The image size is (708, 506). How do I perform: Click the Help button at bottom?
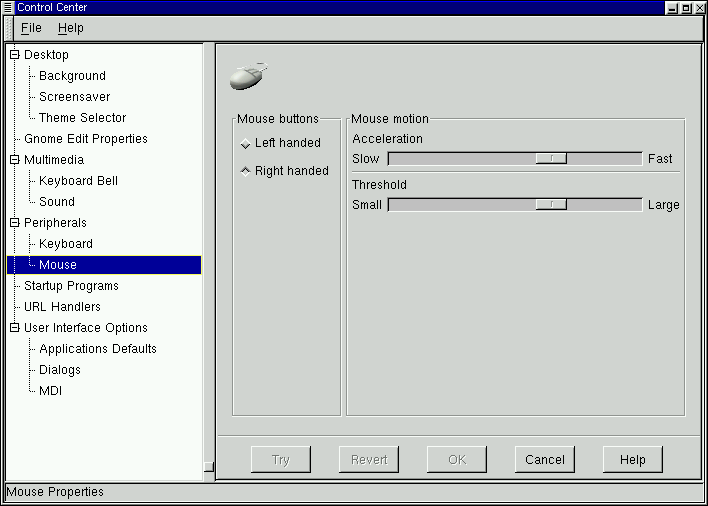(x=633, y=460)
